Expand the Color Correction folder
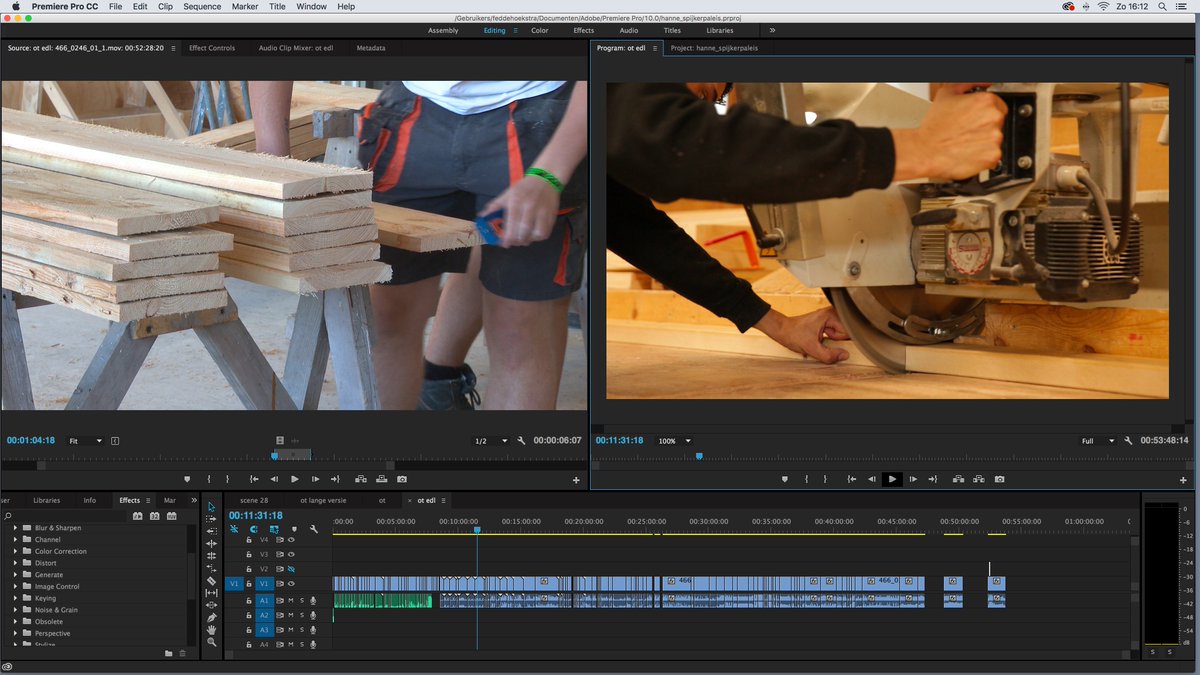 click(15, 551)
